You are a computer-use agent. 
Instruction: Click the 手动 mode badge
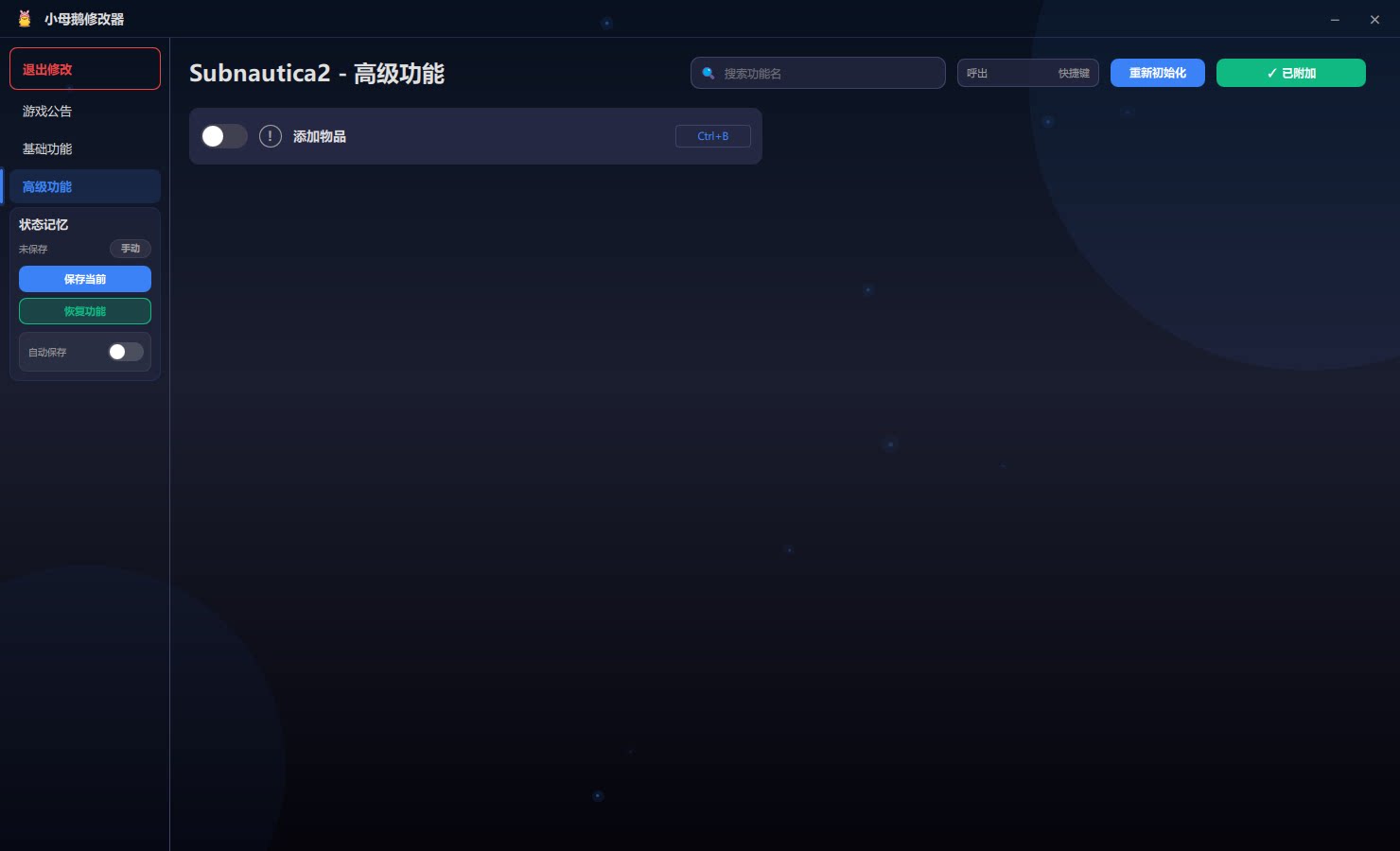[x=131, y=249]
